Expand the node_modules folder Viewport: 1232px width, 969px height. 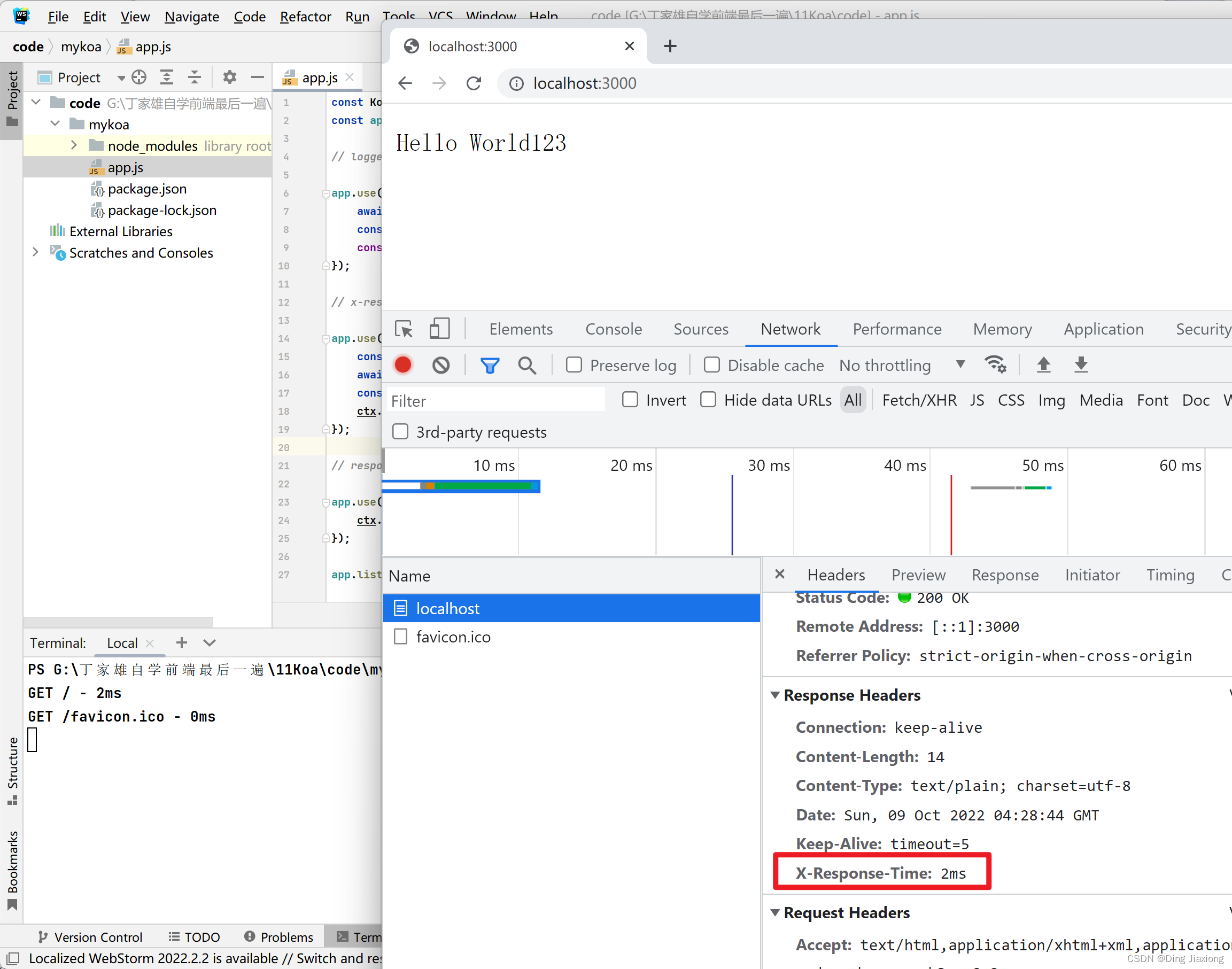[x=74, y=145]
